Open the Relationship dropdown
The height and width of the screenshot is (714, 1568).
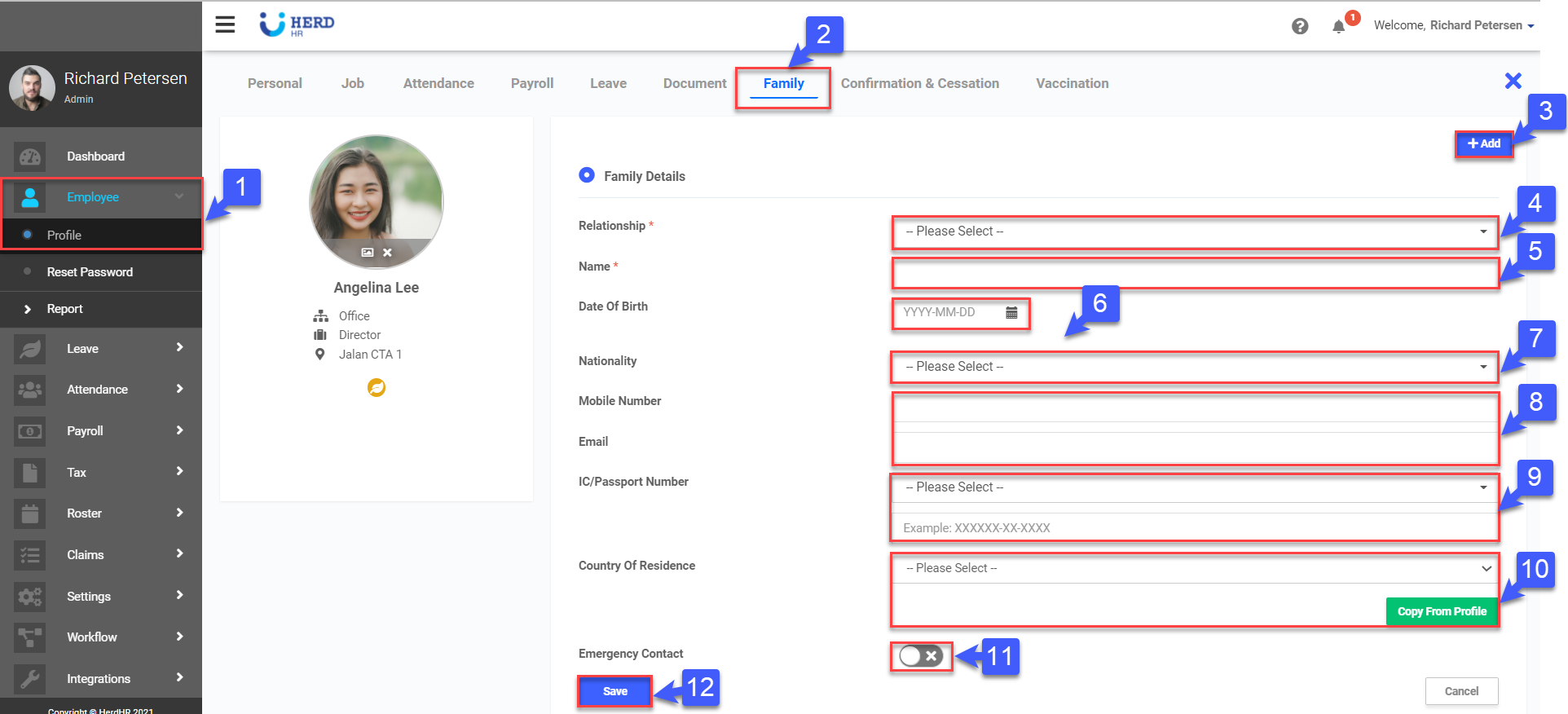point(1195,231)
